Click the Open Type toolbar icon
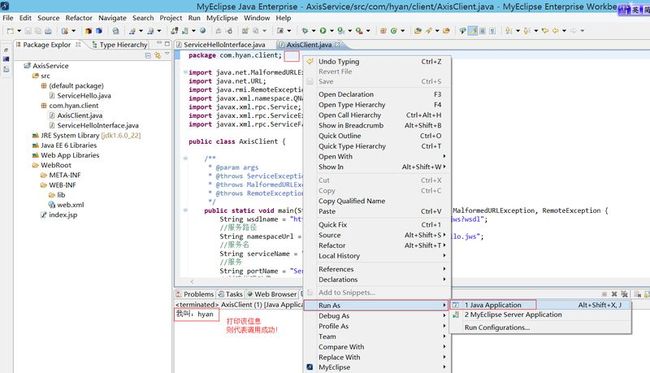Screen dimensions: 650x373 click(x=418, y=31)
